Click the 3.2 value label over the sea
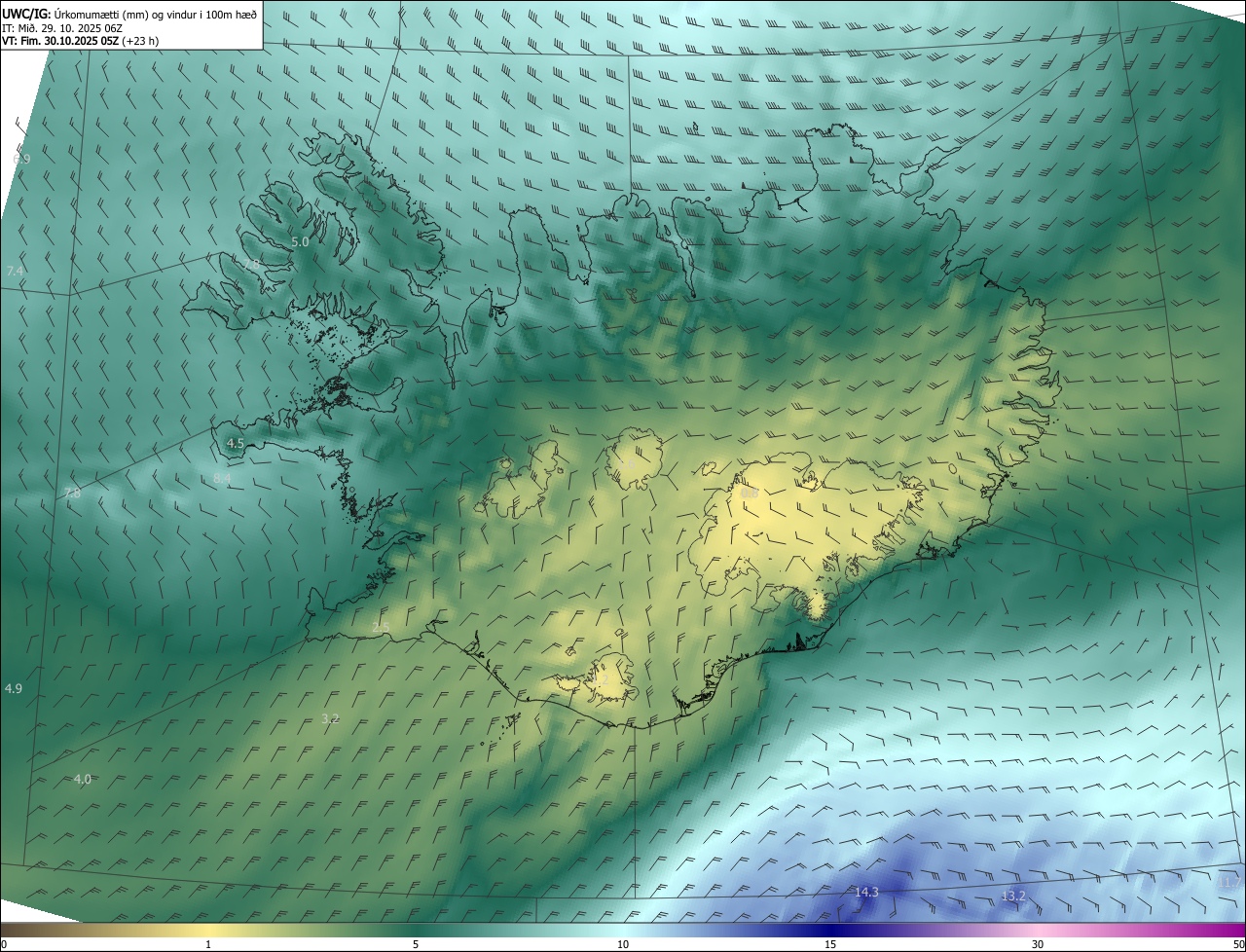 click(x=330, y=718)
